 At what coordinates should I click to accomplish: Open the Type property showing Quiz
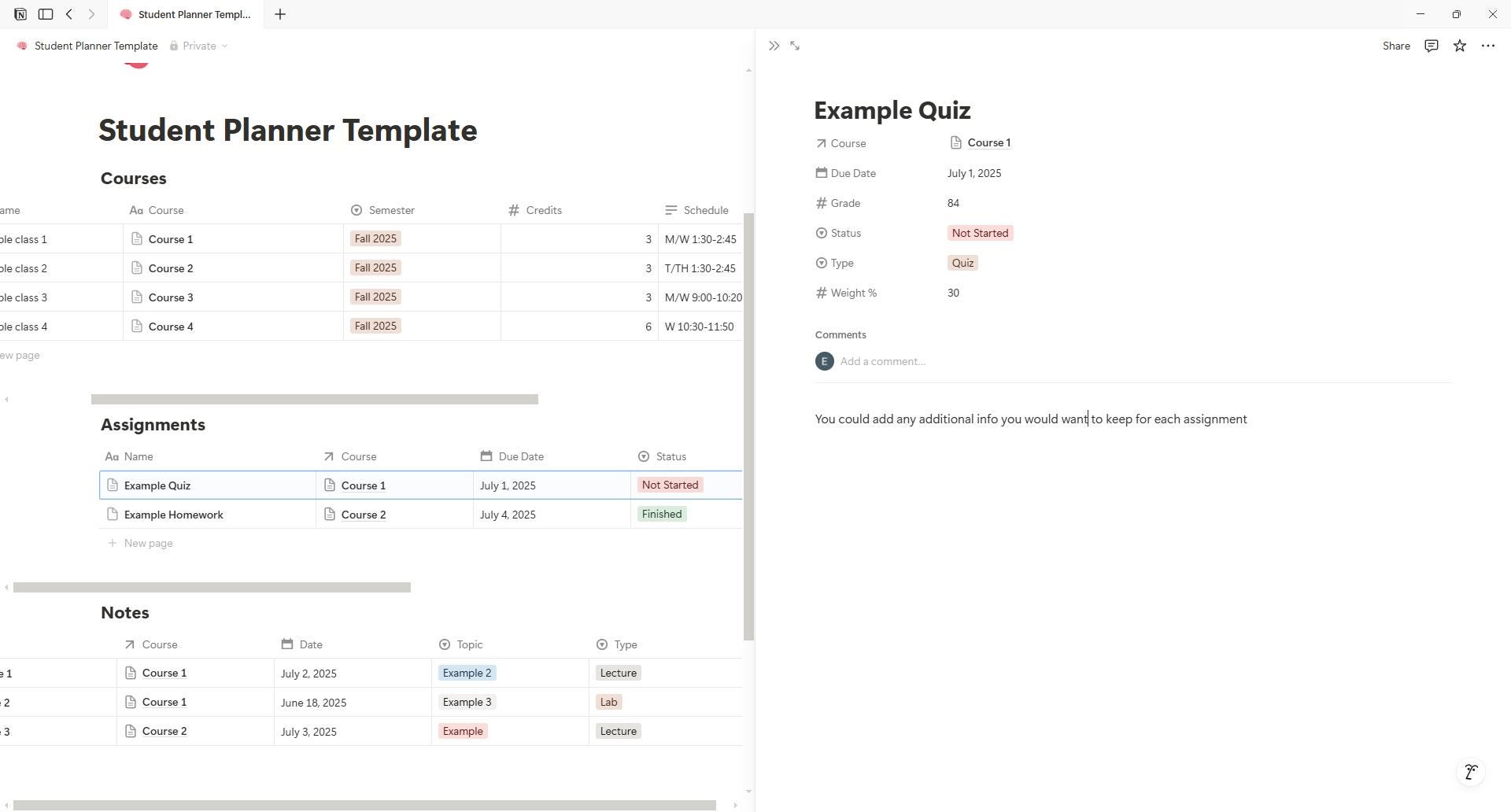[x=962, y=263]
